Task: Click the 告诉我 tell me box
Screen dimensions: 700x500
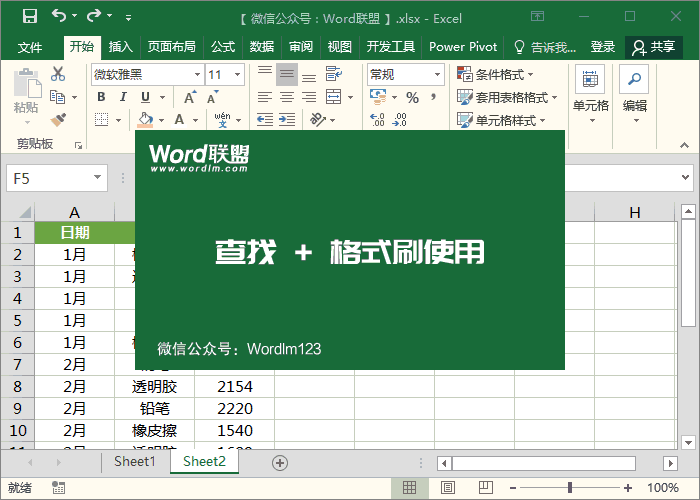Action: (x=545, y=47)
